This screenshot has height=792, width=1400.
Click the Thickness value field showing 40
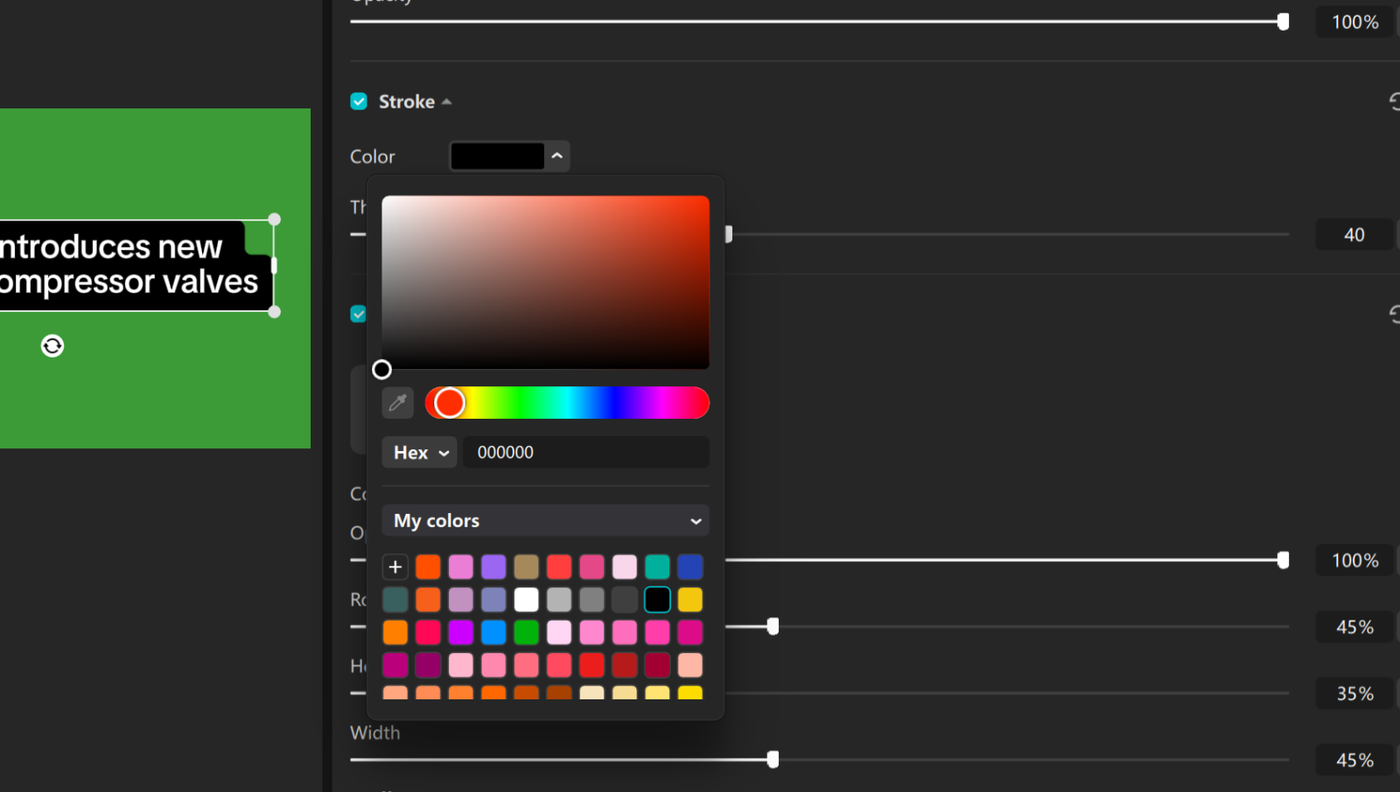tap(1354, 235)
